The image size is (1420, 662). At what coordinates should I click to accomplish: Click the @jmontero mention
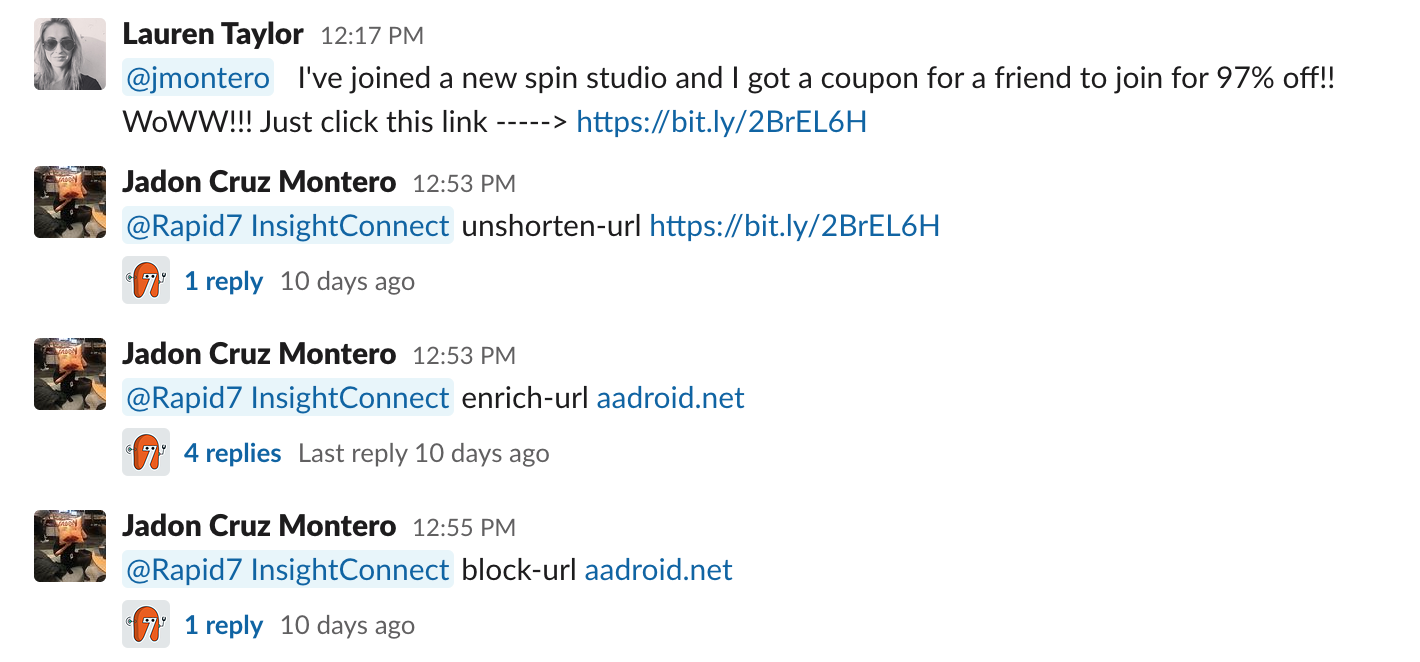click(198, 78)
